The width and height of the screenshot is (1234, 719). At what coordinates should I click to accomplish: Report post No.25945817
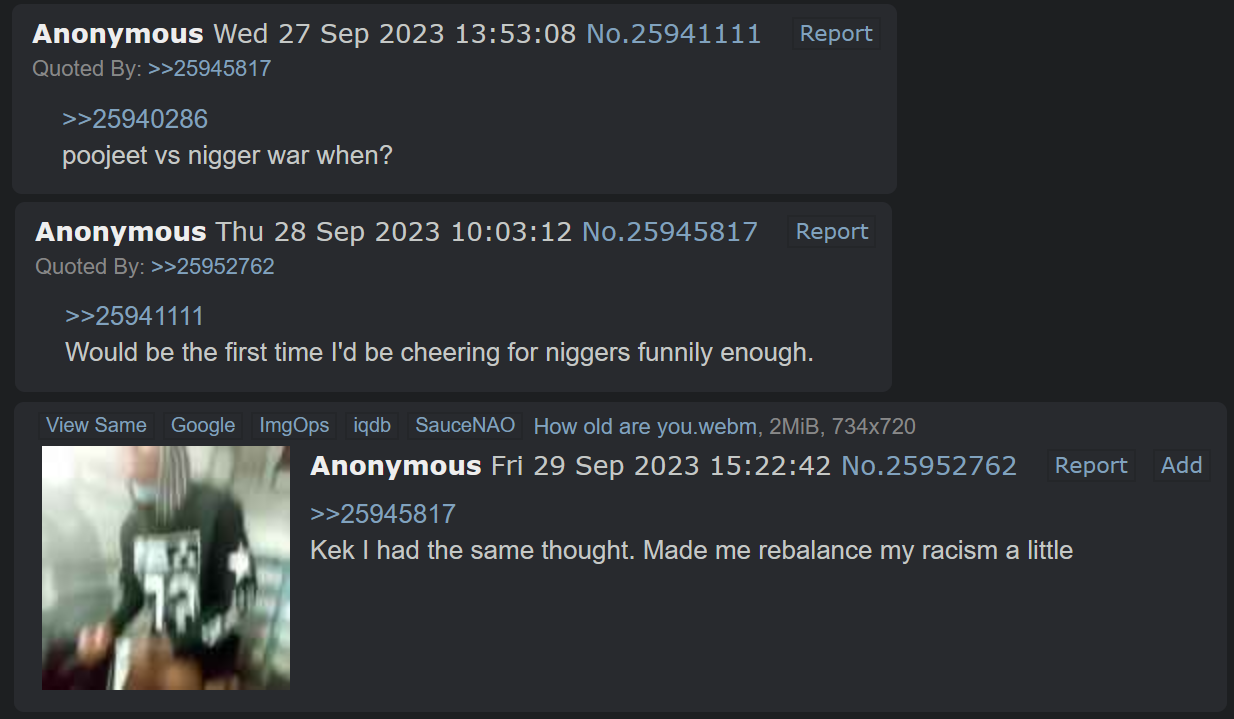[x=832, y=231]
